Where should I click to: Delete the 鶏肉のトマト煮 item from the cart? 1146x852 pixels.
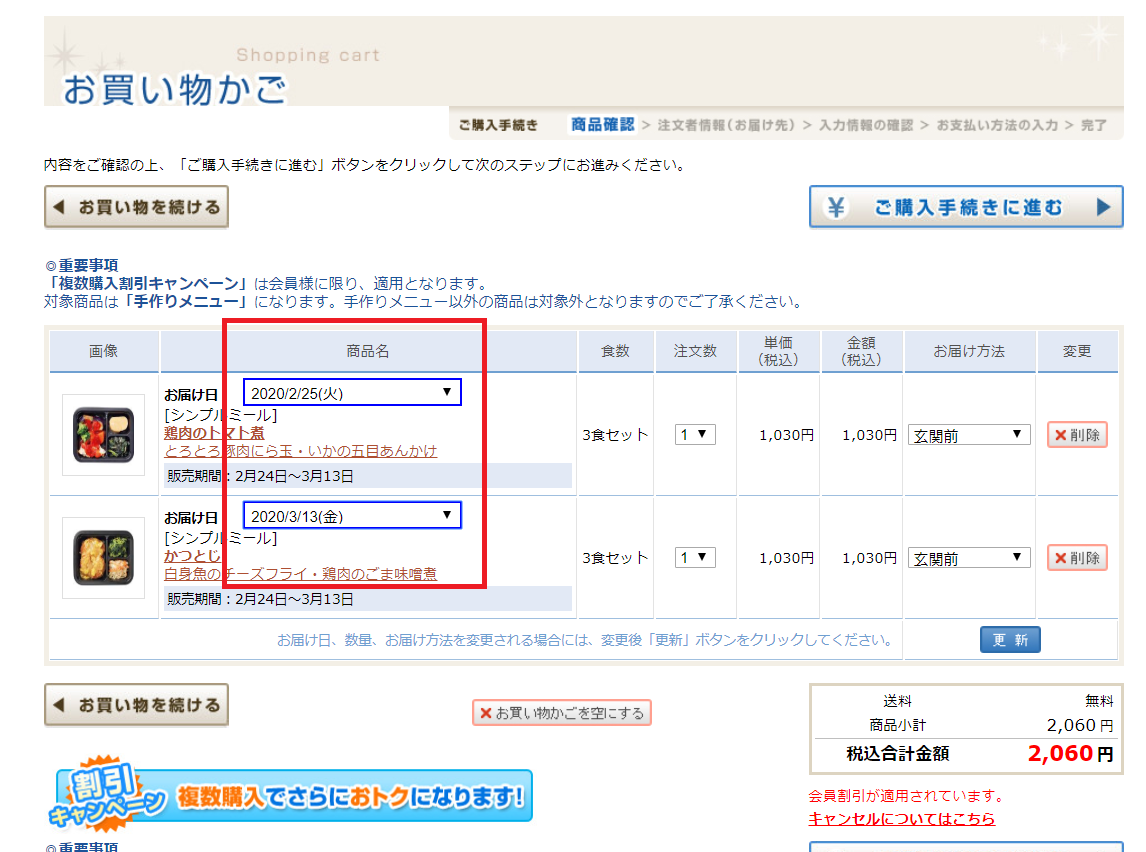1077,435
